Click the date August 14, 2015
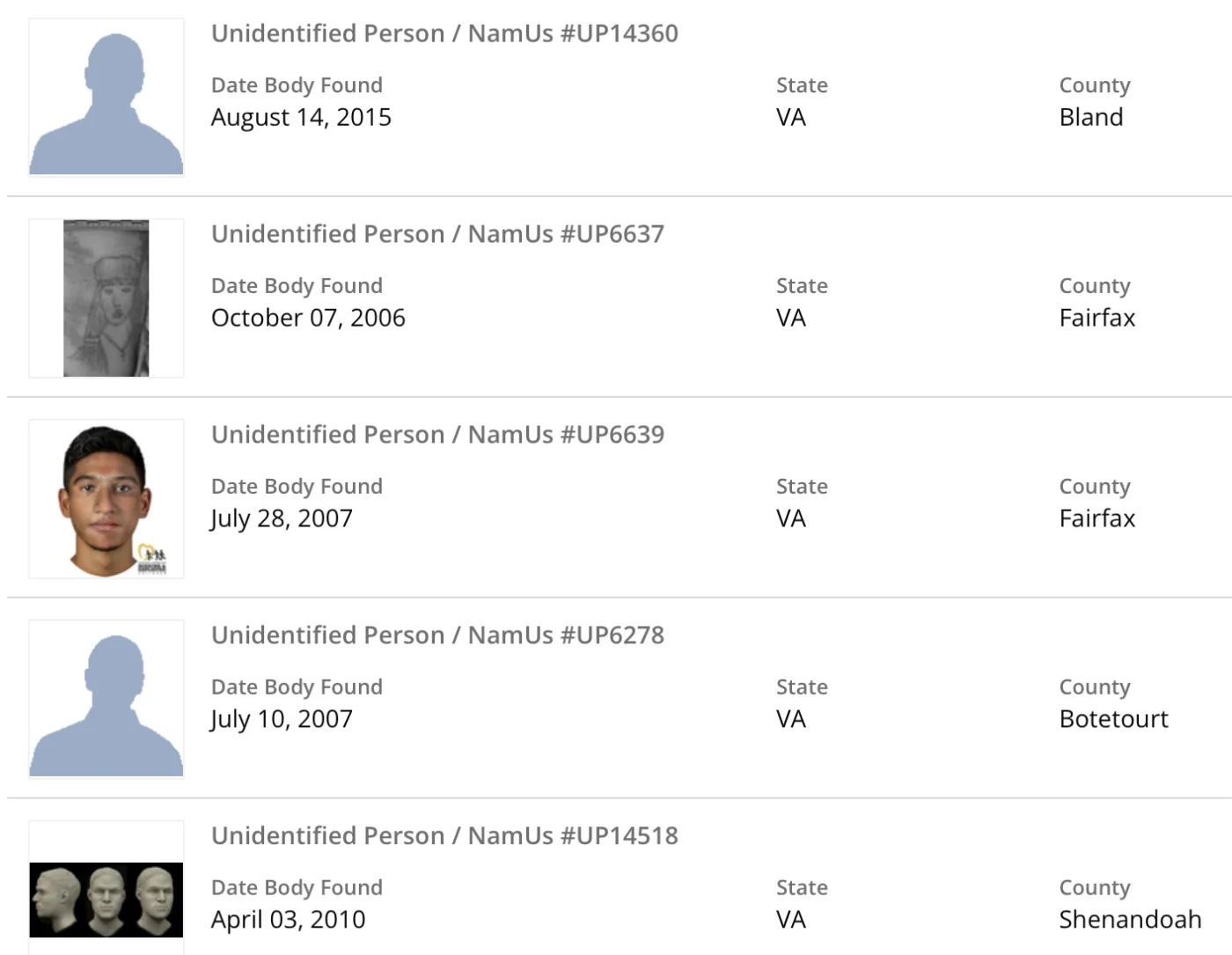The height and width of the screenshot is (955, 1232). point(301,117)
